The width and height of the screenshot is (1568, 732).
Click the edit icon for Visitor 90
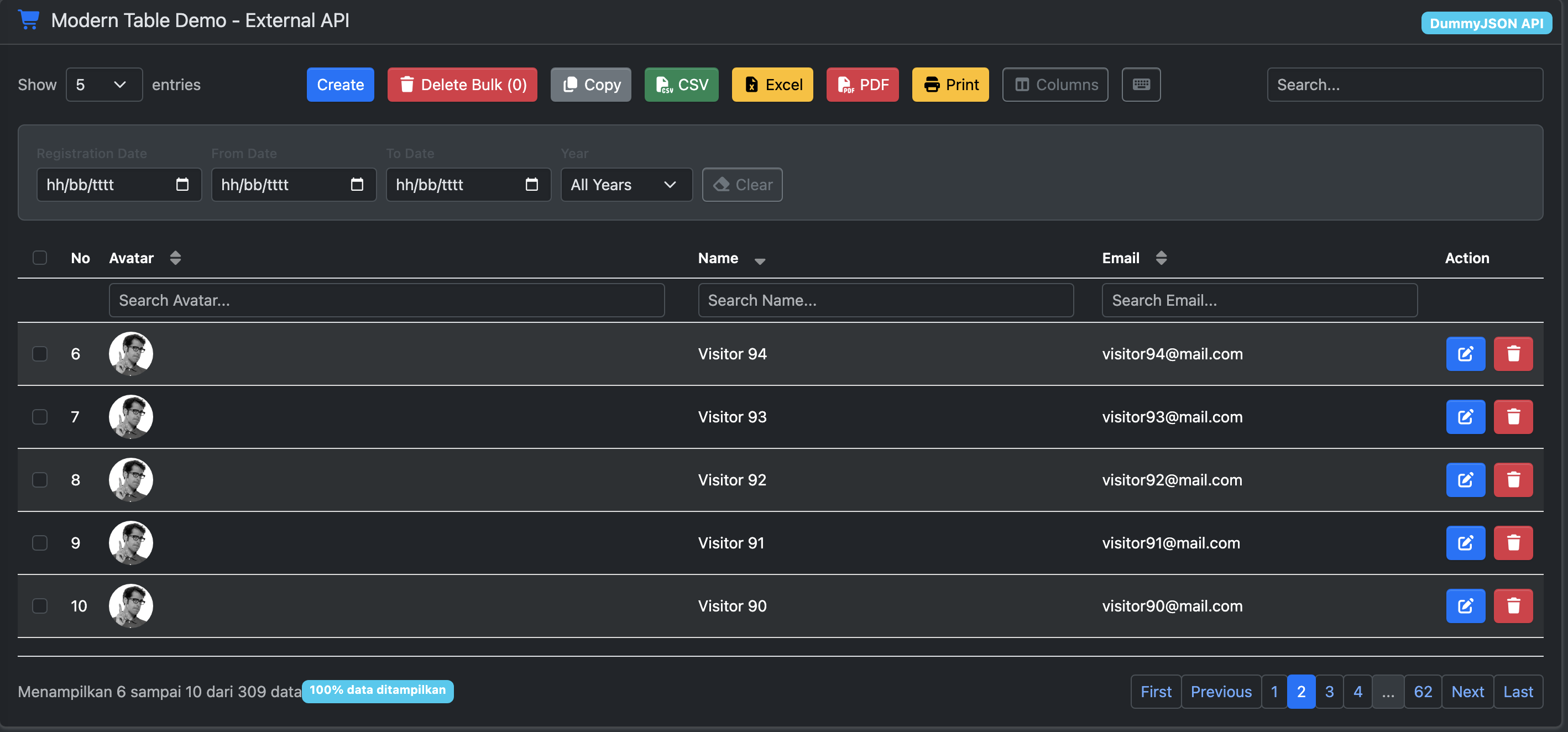tap(1465, 605)
